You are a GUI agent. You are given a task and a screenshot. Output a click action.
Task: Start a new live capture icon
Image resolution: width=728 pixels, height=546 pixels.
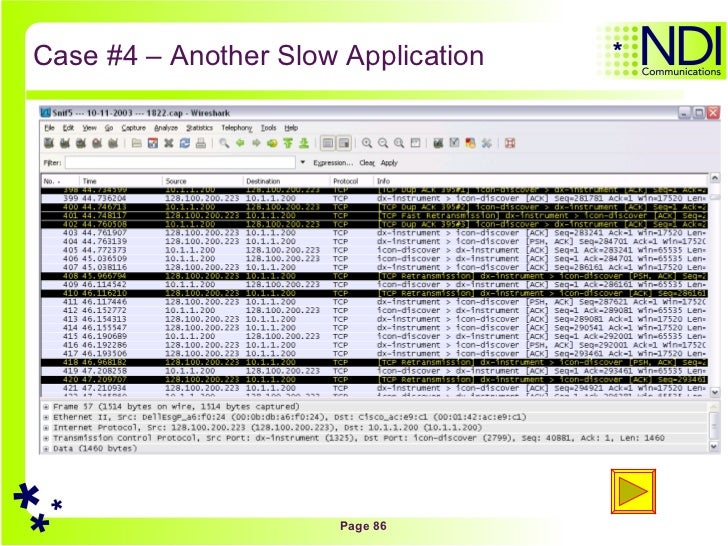point(81,143)
